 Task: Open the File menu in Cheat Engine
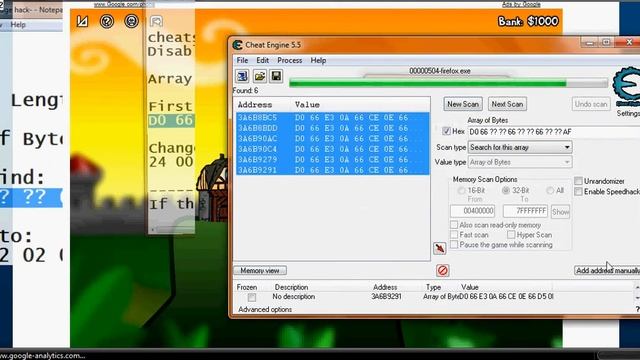pyautogui.click(x=242, y=60)
